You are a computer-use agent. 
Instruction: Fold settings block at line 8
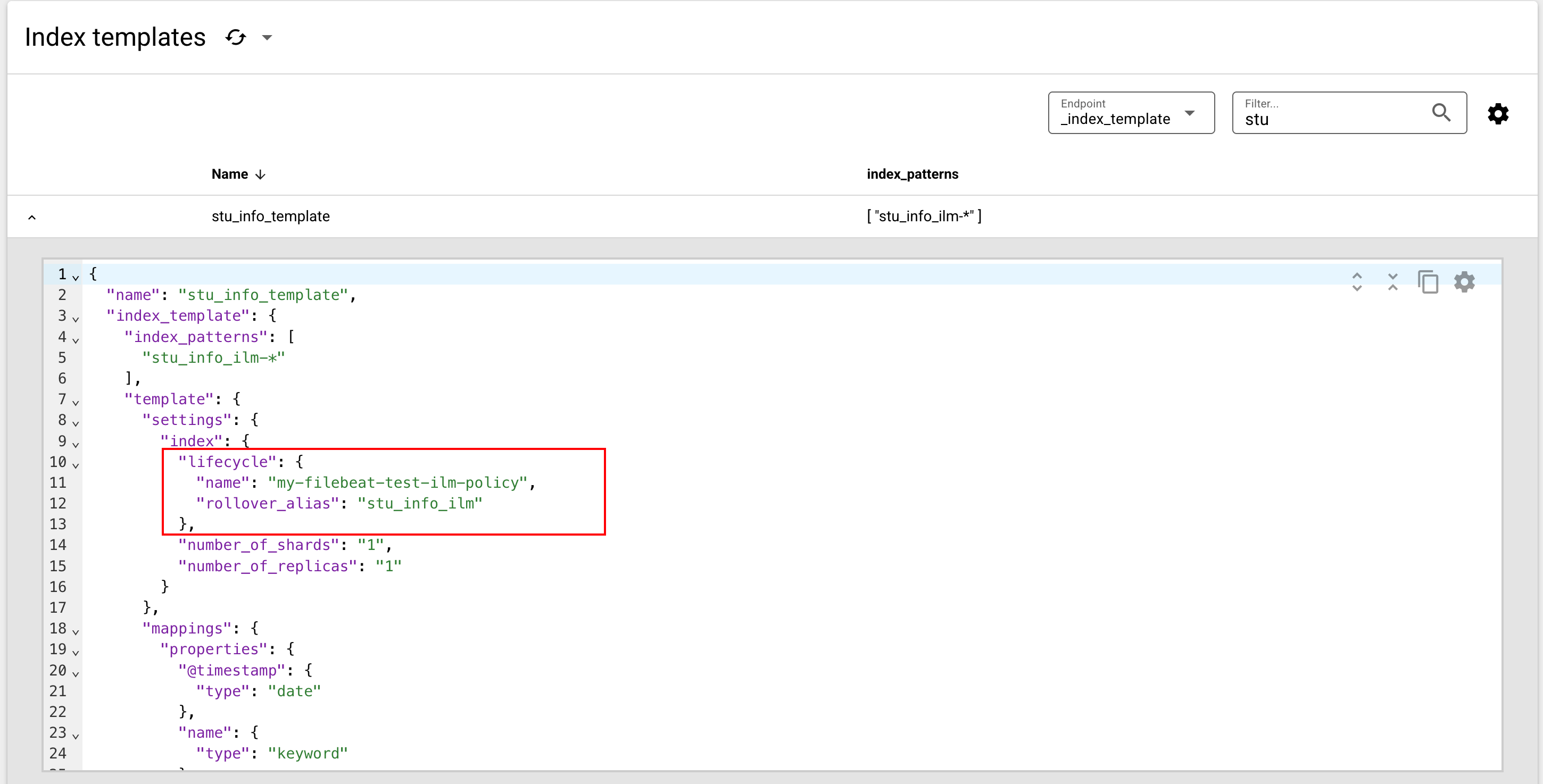[x=76, y=423]
